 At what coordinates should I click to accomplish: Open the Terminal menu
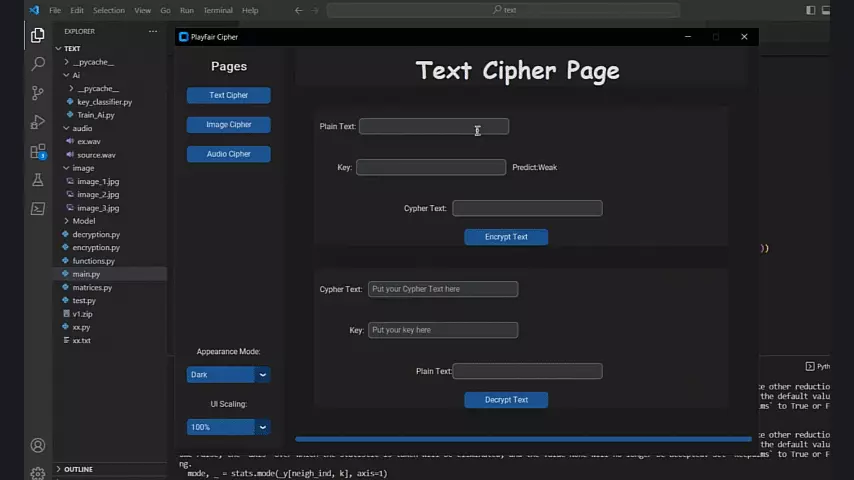[218, 10]
